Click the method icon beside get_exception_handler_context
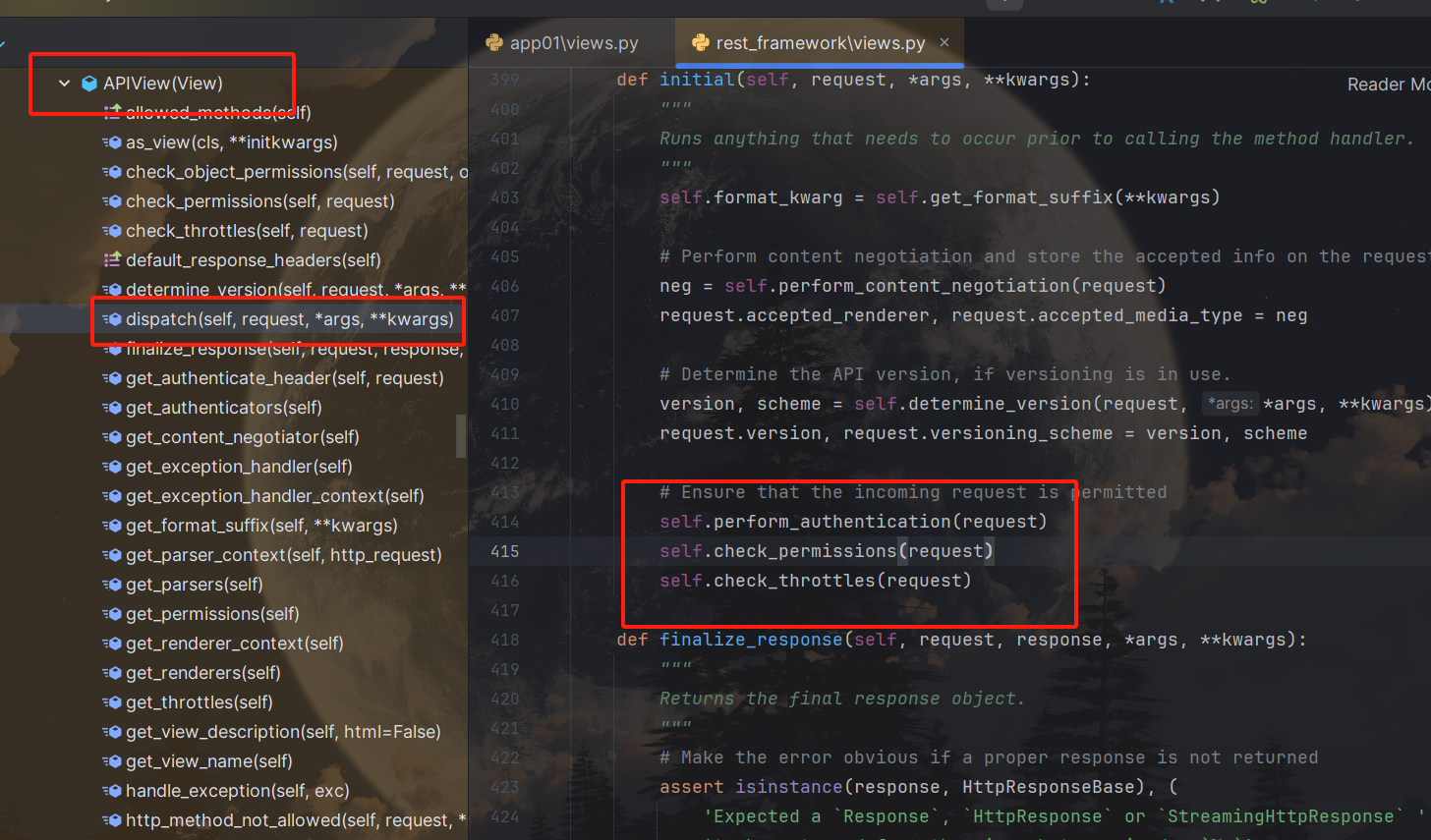 tap(112, 496)
